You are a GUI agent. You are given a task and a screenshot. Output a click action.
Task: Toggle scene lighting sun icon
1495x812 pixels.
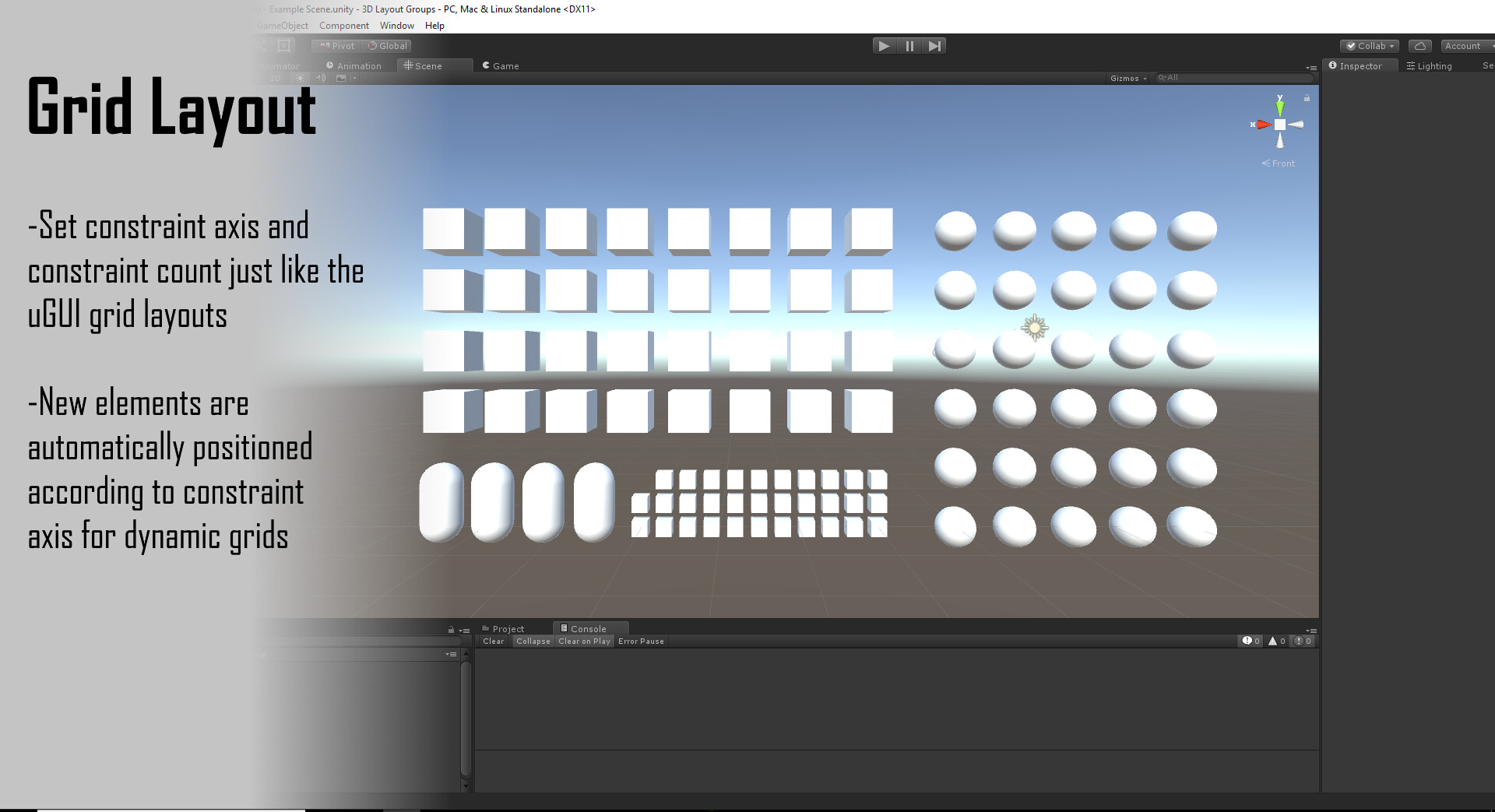point(301,78)
